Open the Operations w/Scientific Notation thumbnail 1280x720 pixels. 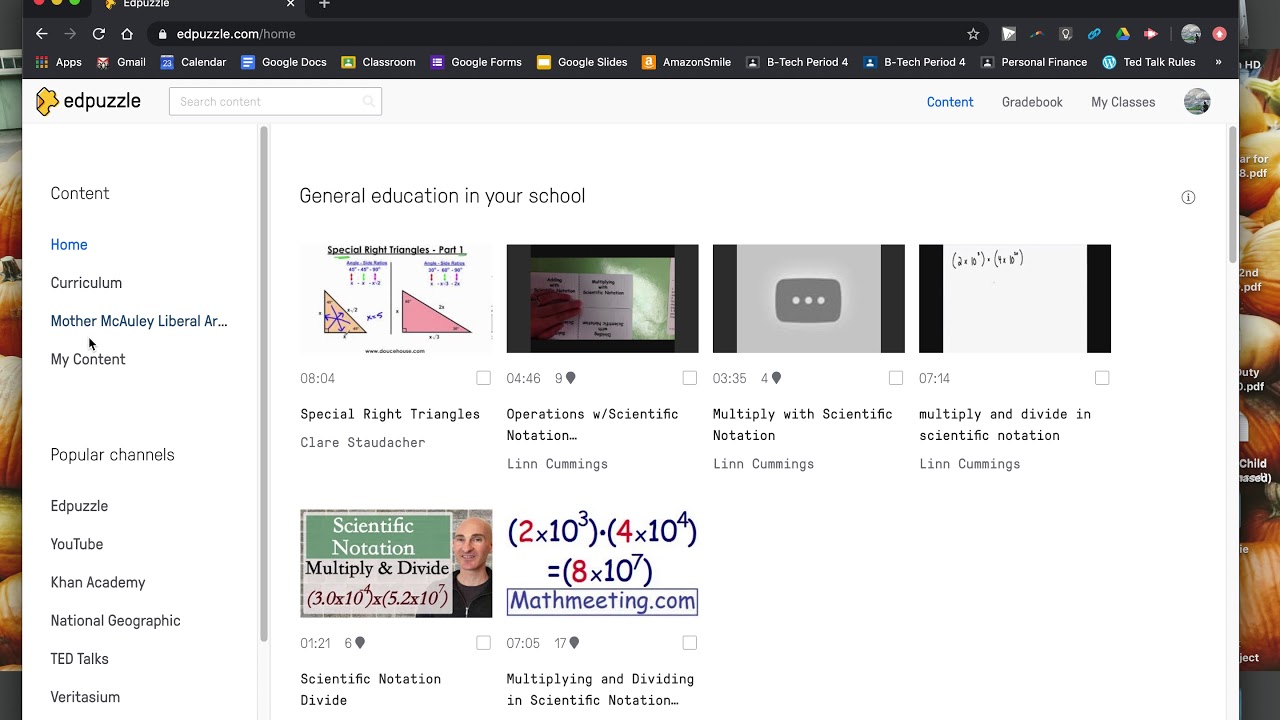click(x=602, y=299)
